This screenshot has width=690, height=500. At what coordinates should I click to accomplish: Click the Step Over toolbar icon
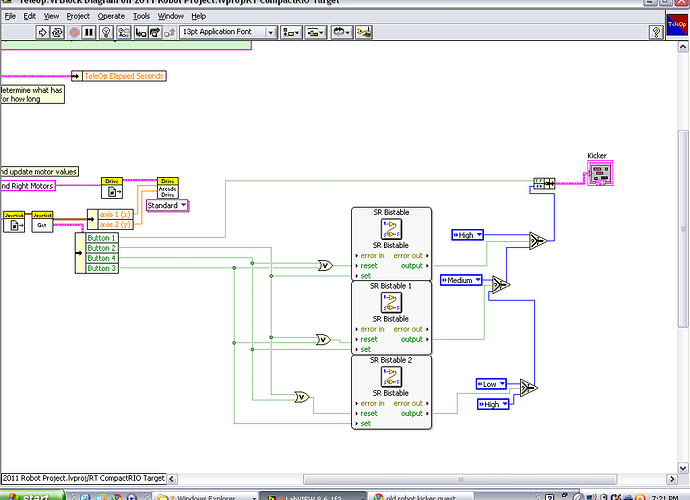point(155,32)
